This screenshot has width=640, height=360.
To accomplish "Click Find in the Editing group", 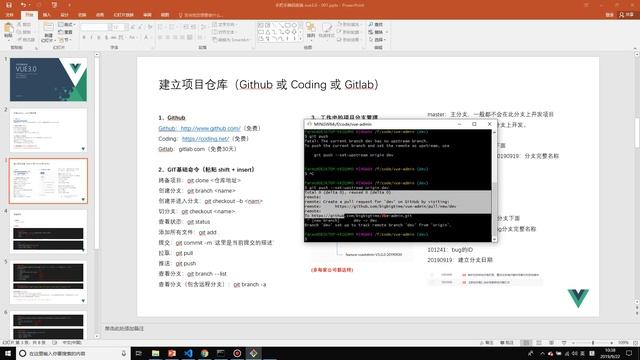I will [376, 24].
